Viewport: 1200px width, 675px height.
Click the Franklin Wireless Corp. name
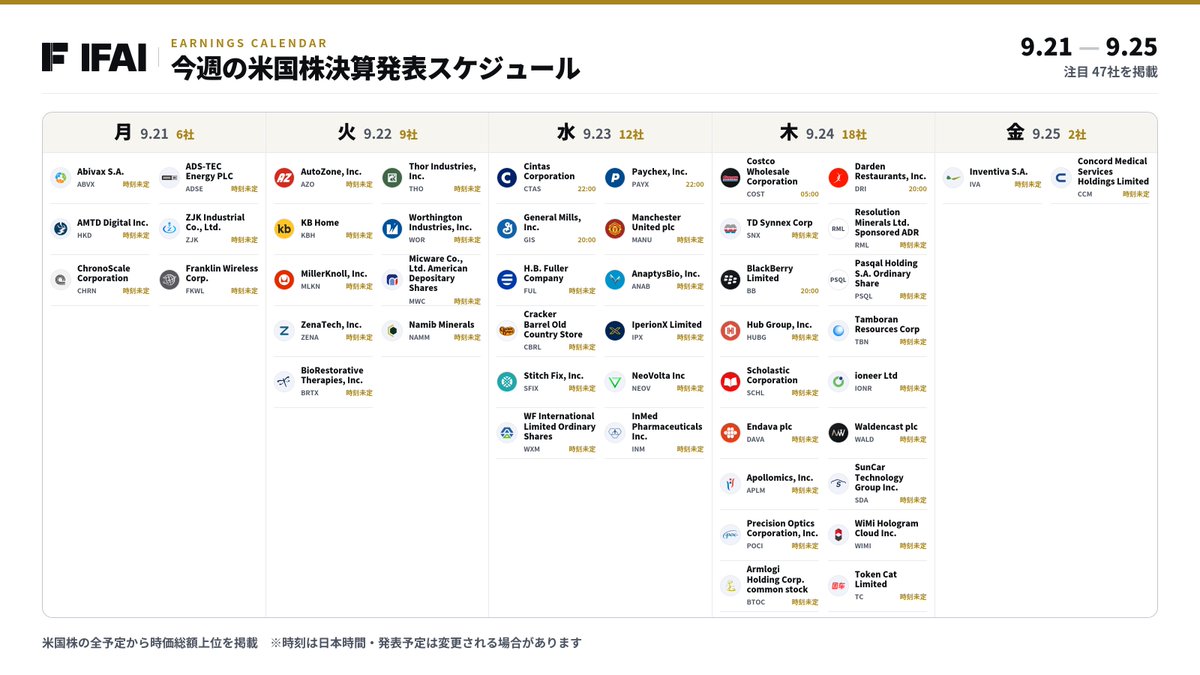[222, 274]
